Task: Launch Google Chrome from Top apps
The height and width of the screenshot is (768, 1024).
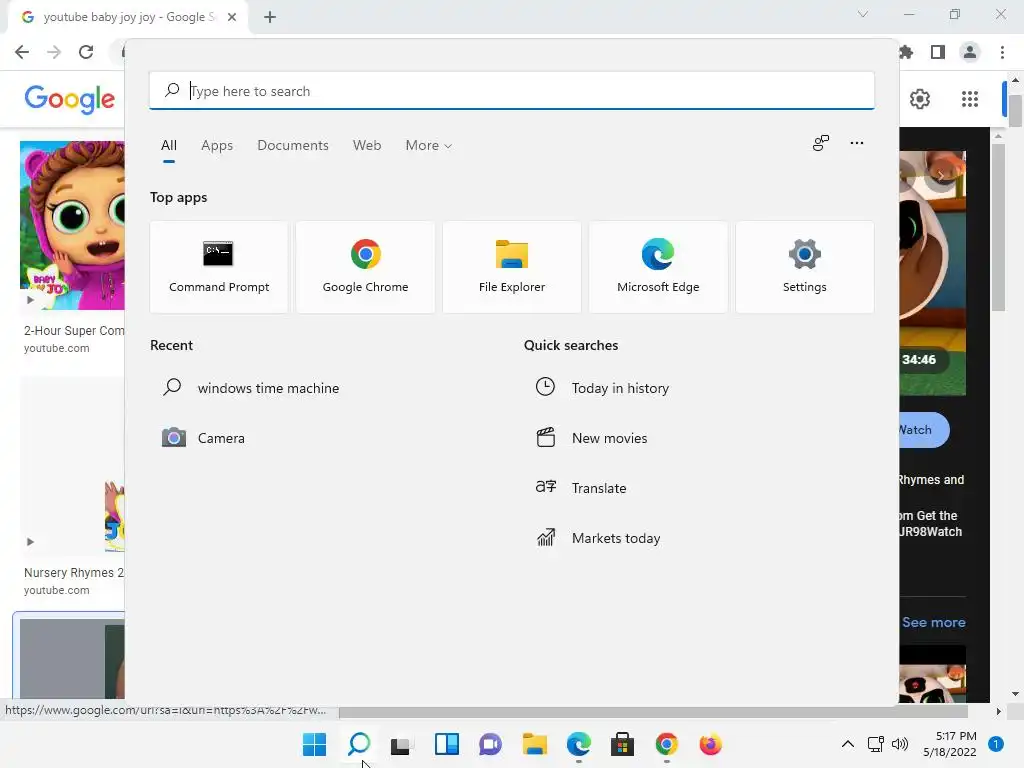Action: tap(365, 266)
